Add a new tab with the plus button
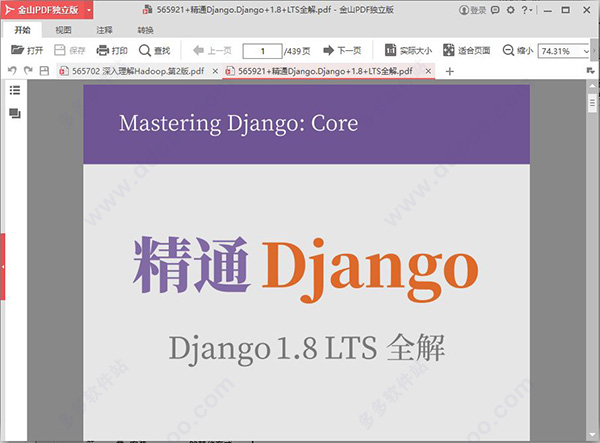 tap(450, 71)
